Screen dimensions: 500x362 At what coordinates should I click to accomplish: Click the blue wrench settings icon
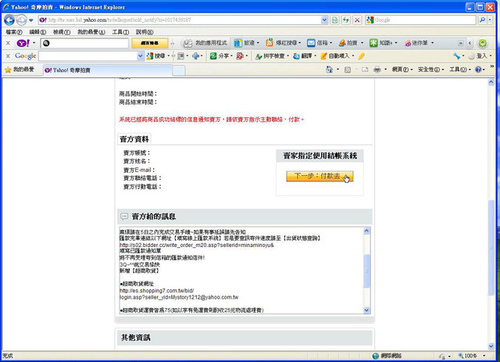[458, 56]
